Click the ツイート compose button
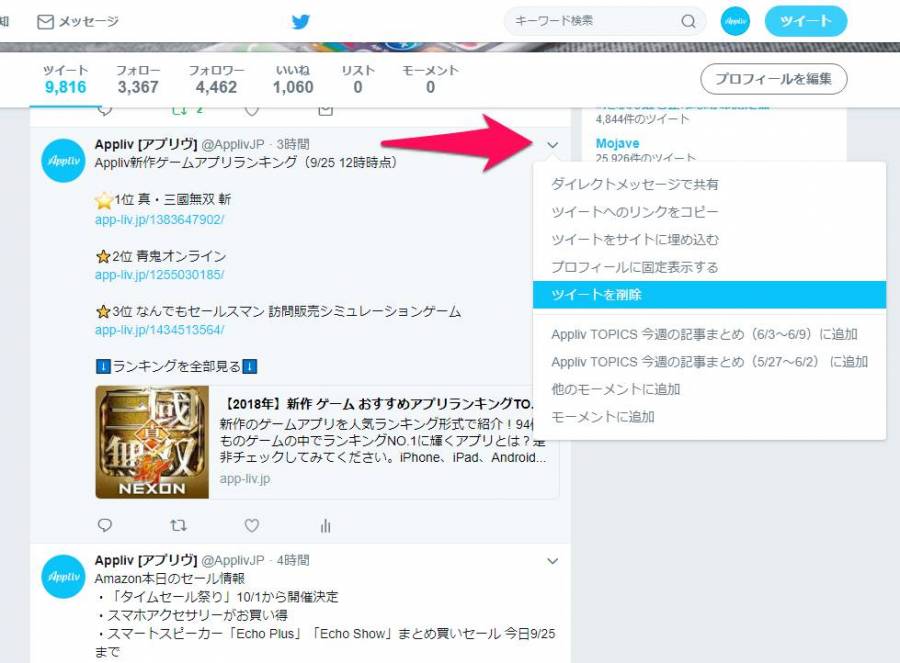The width and height of the screenshot is (900, 663). pyautogui.click(x=806, y=21)
